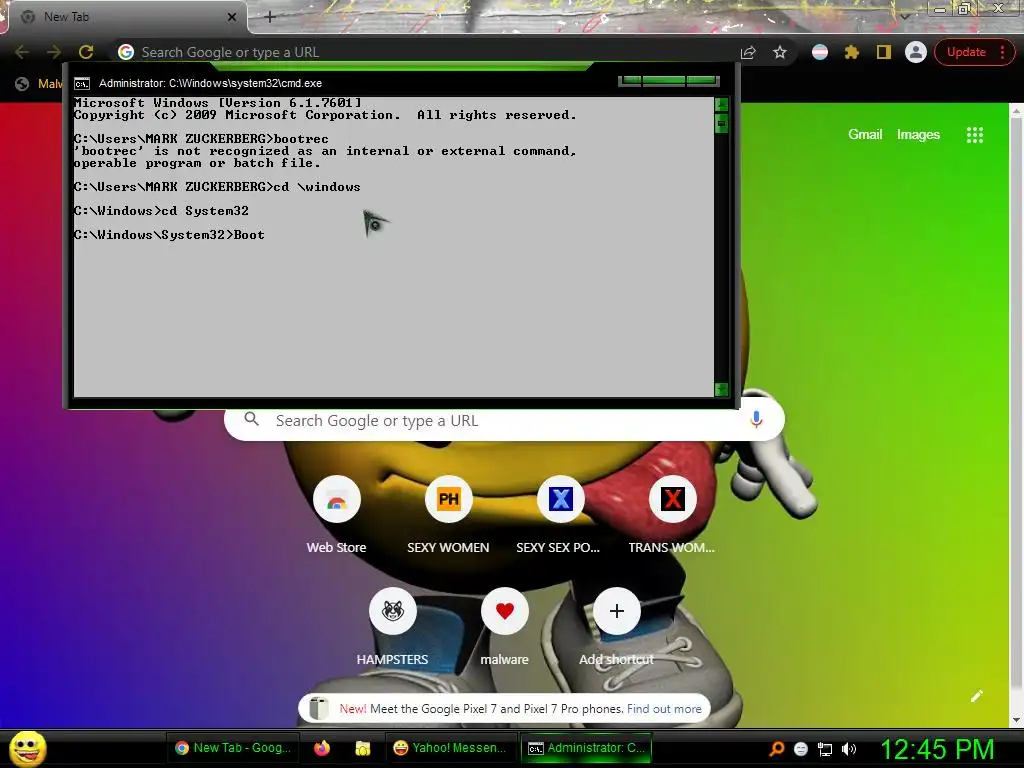Open the Gmail link

(865, 135)
